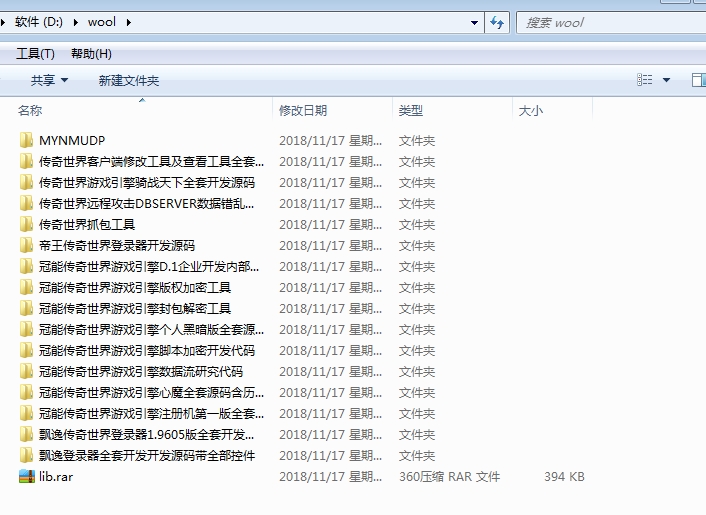The width and height of the screenshot is (706, 515).
Task: Open the 共享 dropdown in toolbar
Action: pos(49,80)
